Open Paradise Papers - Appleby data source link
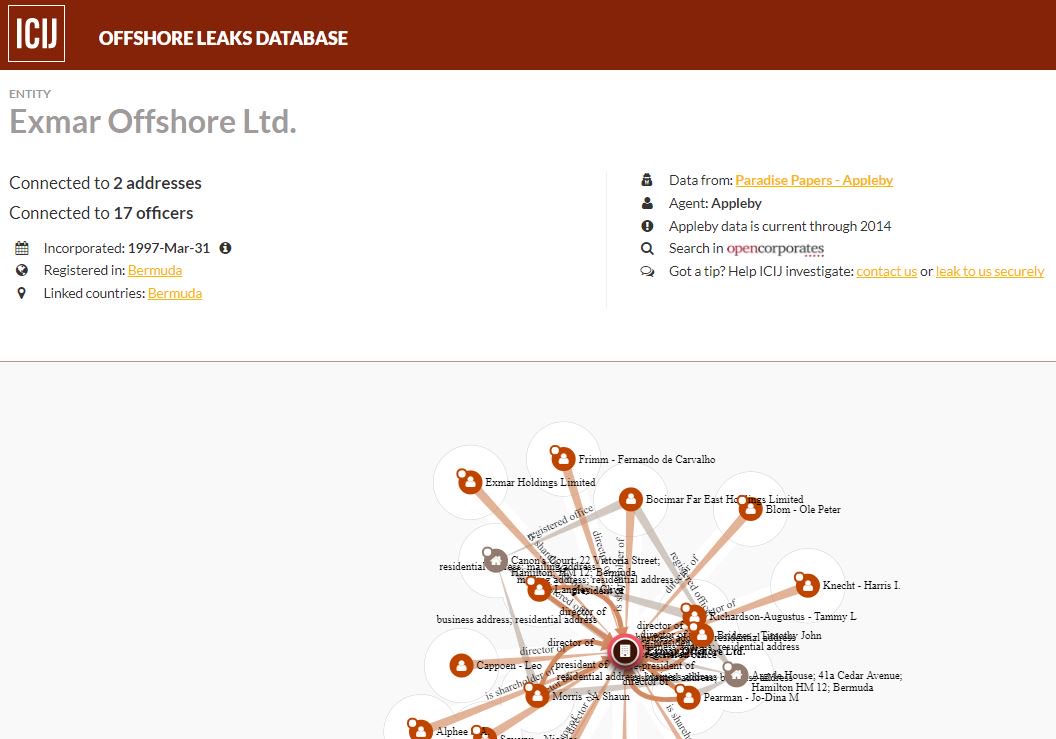1056x739 pixels. tap(814, 180)
